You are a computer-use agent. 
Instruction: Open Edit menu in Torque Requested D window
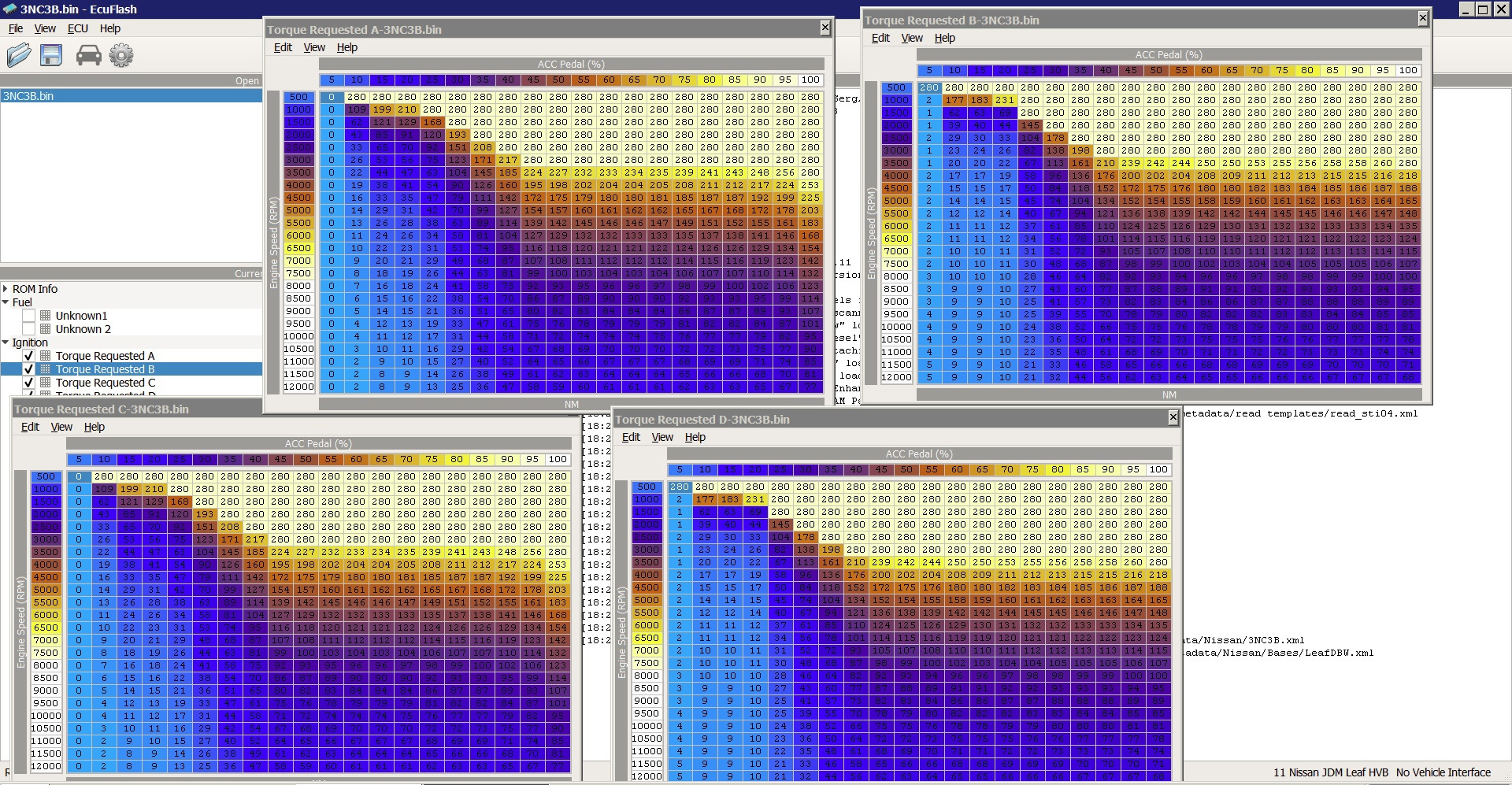coord(631,437)
